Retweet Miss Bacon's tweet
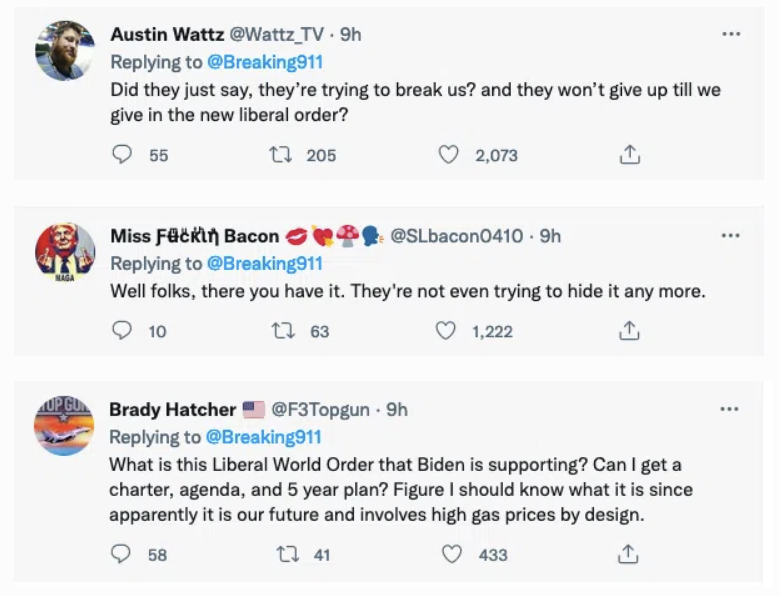 pos(282,330)
